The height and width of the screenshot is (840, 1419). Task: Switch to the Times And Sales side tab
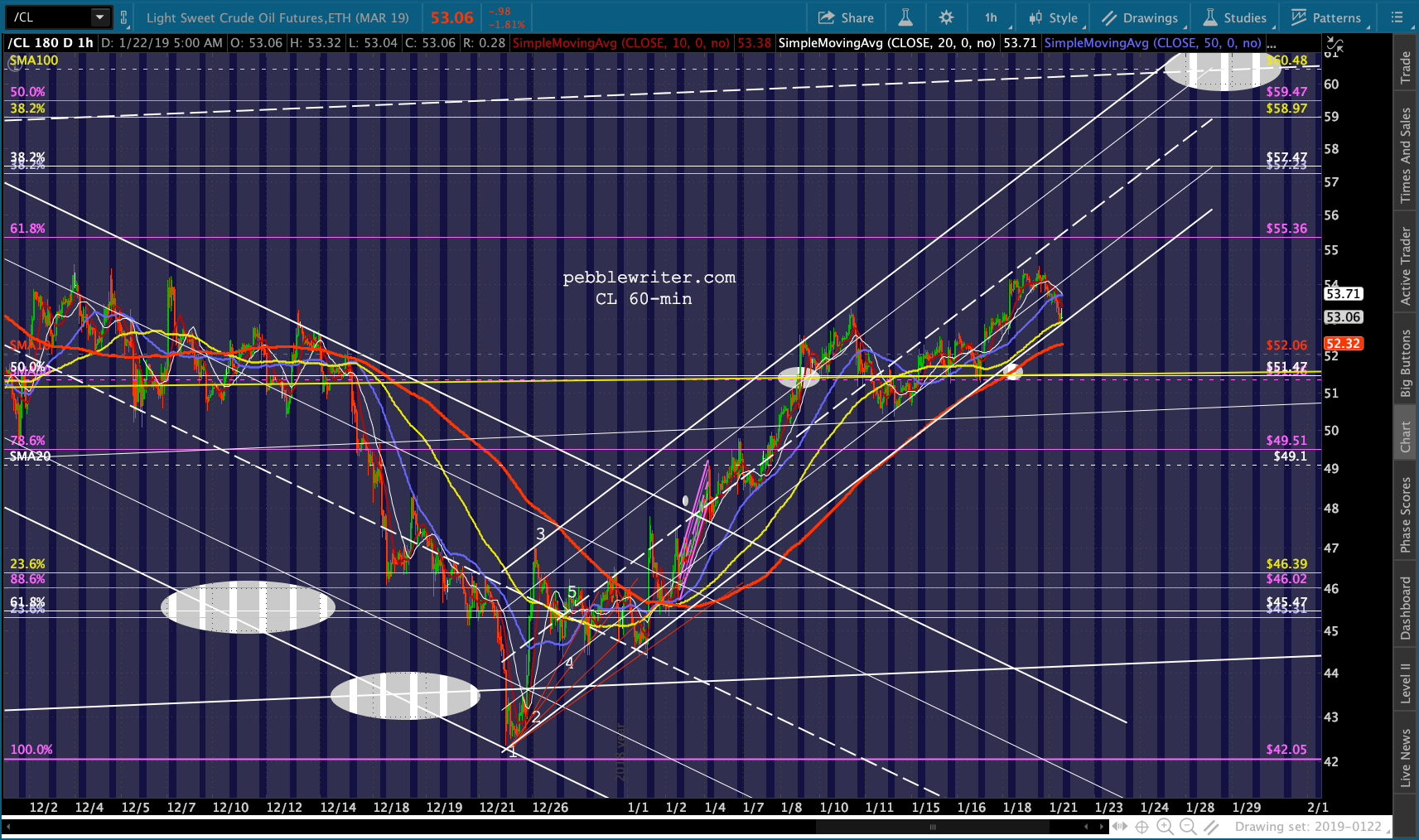click(1406, 155)
